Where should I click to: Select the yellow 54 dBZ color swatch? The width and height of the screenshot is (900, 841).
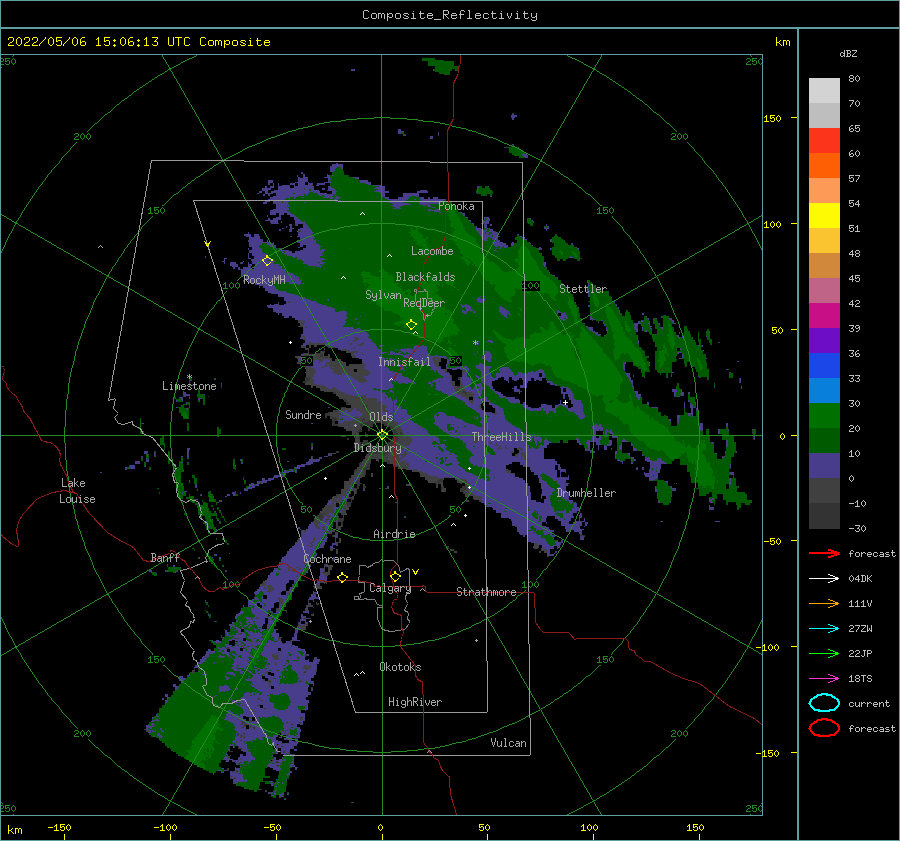pos(824,216)
